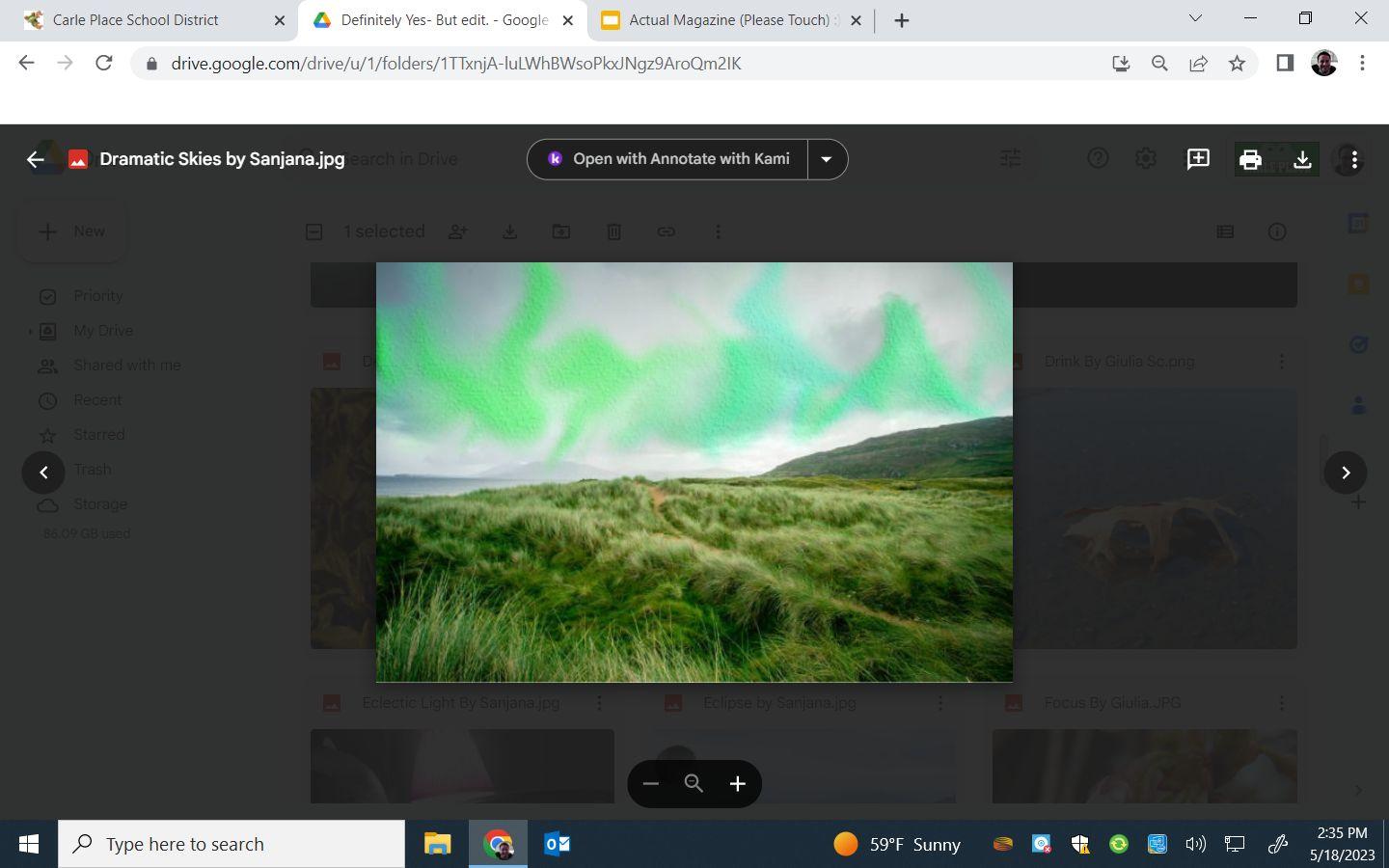The width and height of the screenshot is (1389, 868).
Task: Open more options for Drink By Giulia Sc.png
Action: tap(1281, 362)
